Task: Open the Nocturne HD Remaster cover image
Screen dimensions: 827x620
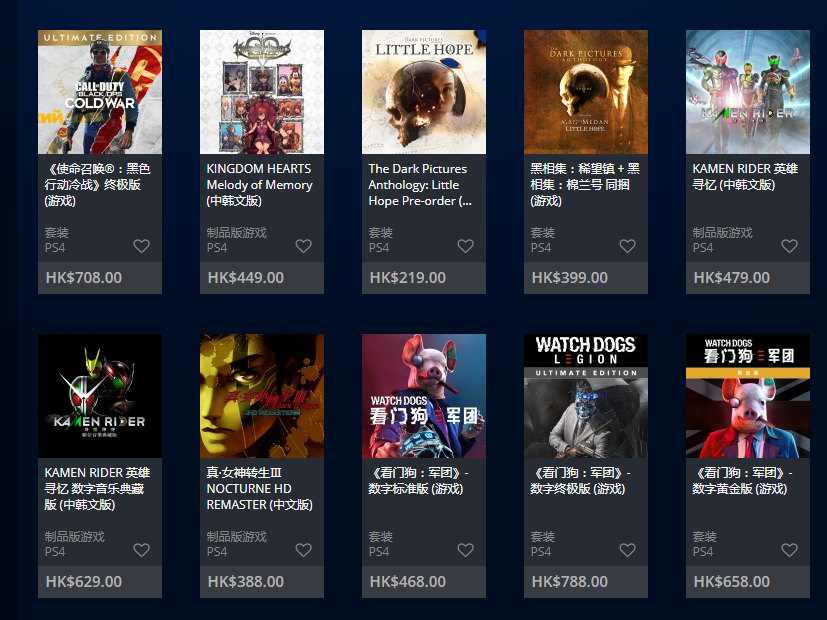Action: point(262,396)
